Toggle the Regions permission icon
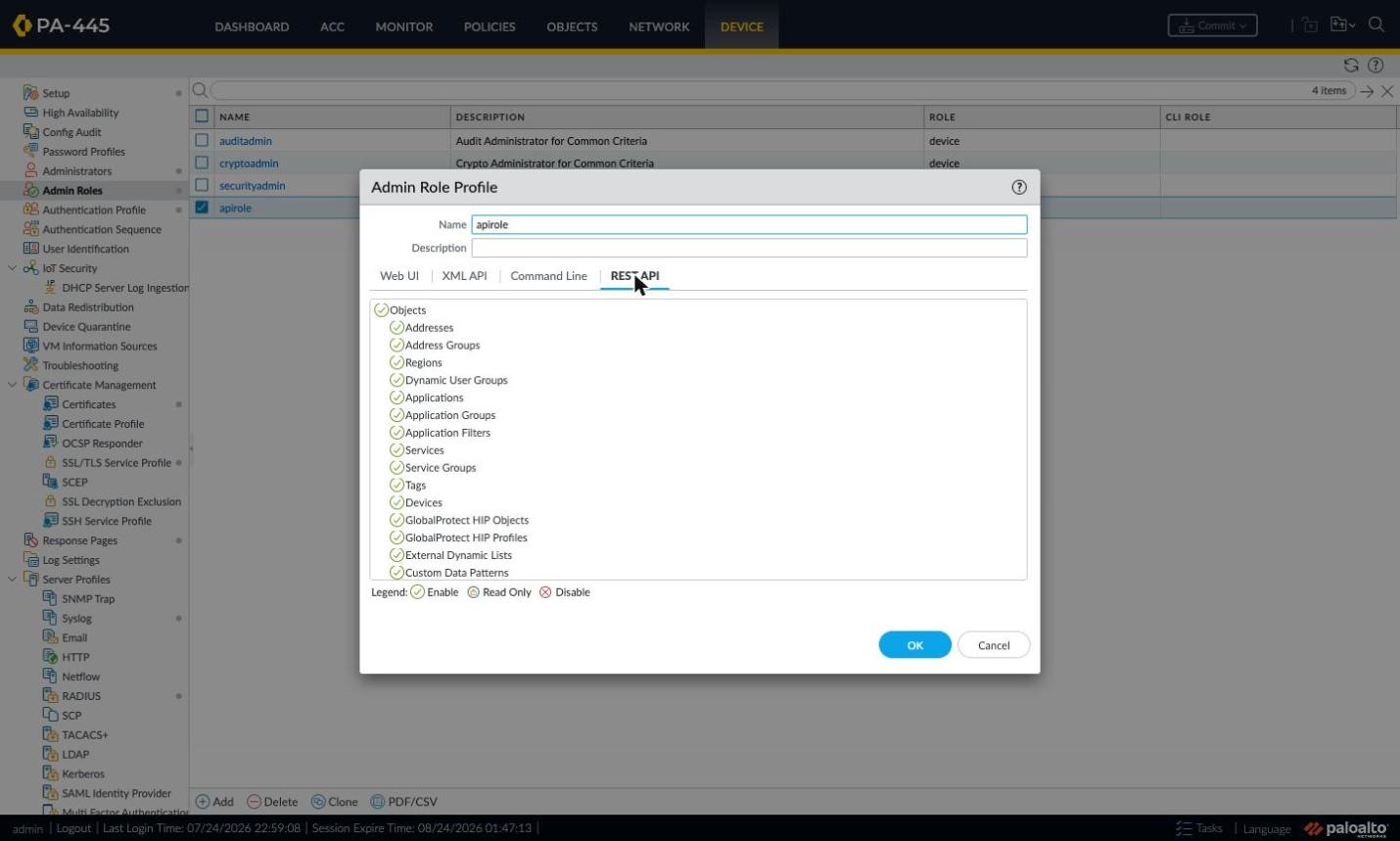 pos(397,362)
